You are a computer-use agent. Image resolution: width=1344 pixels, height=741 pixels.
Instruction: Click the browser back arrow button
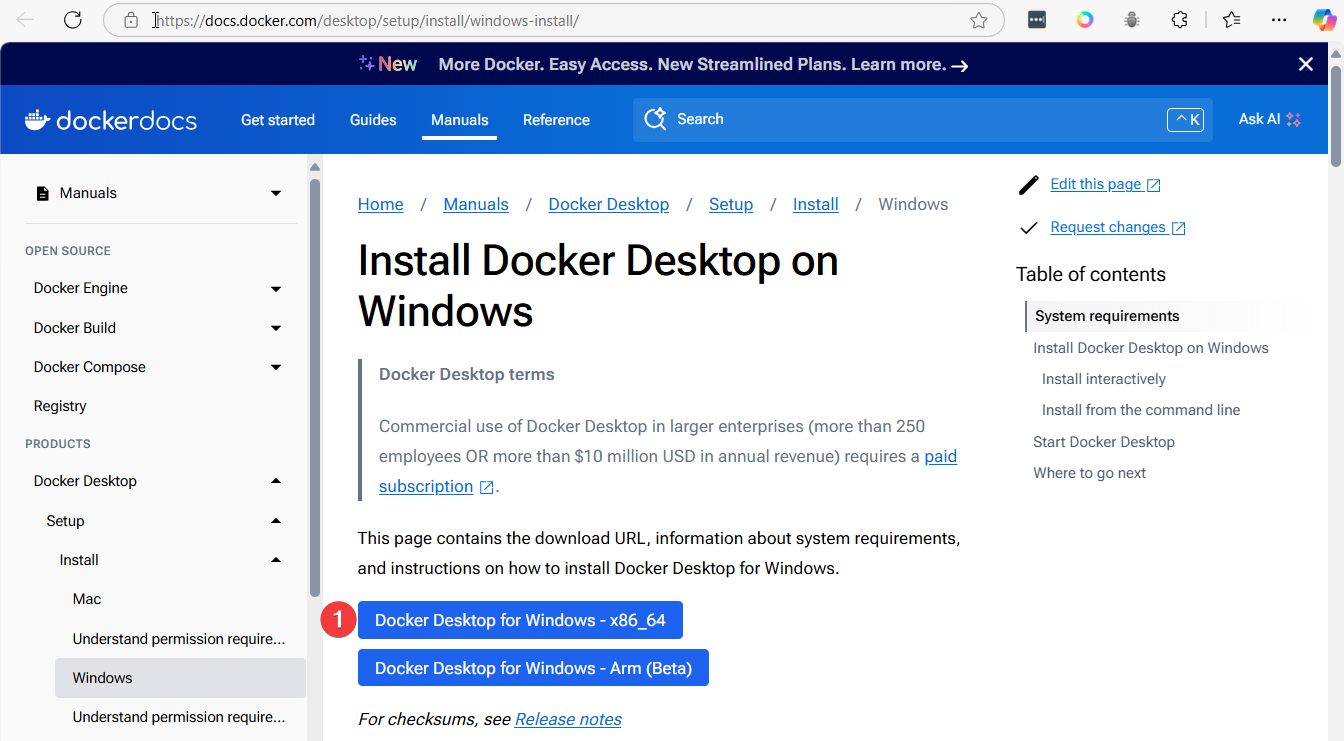tap(25, 20)
